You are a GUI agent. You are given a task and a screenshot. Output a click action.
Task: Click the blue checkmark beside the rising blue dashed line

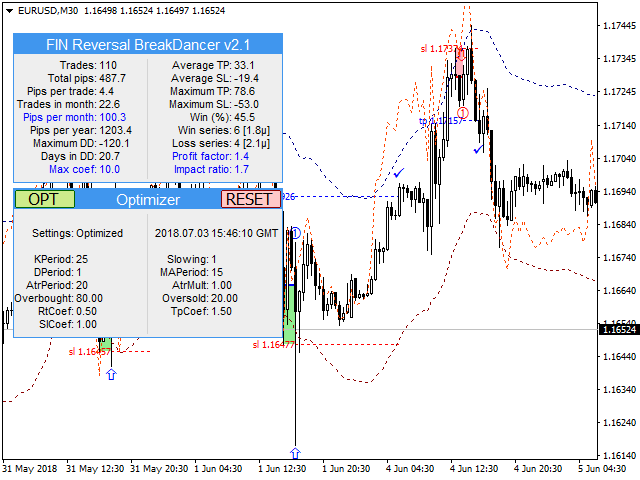[x=399, y=173]
